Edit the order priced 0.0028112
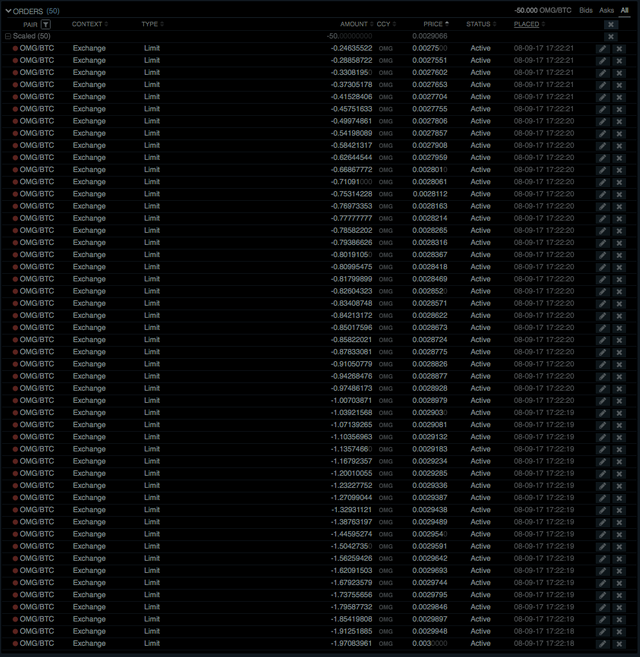The width and height of the screenshot is (640, 657). [602, 195]
